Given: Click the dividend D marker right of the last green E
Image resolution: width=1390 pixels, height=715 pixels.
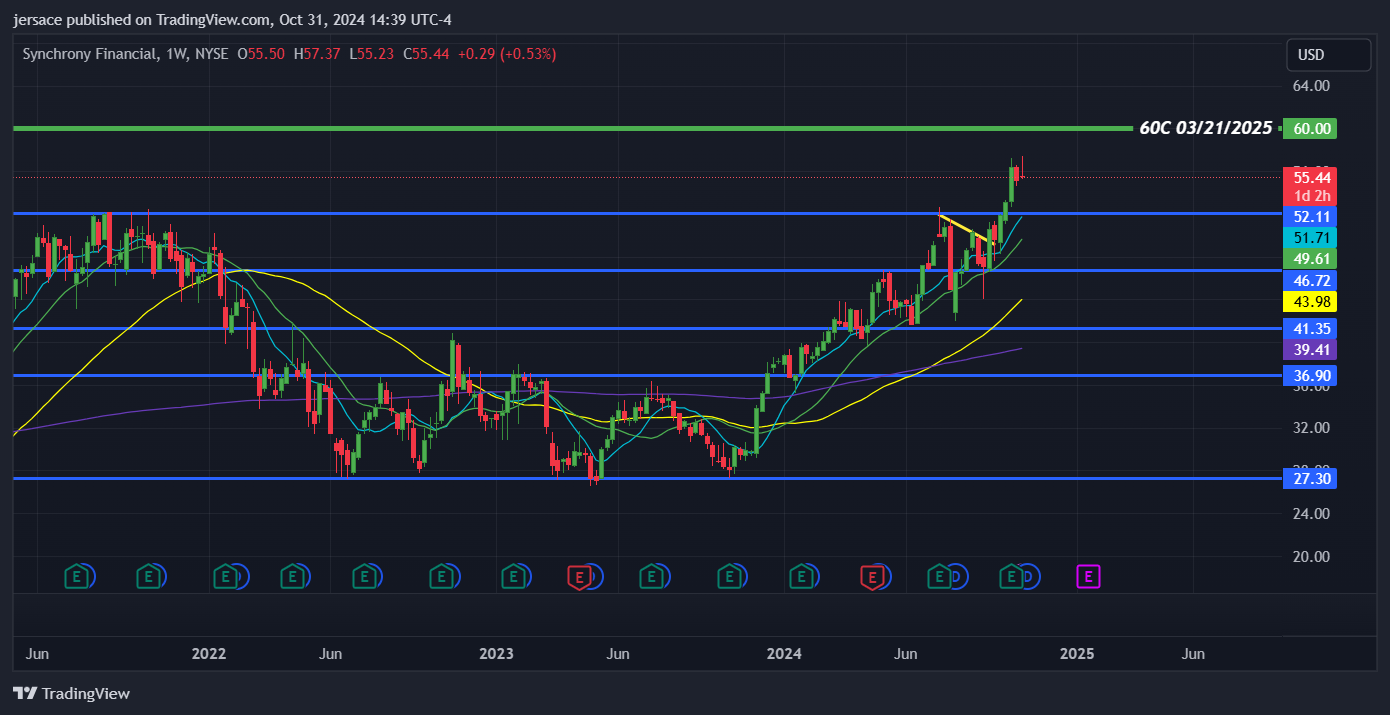Looking at the screenshot, I should (1031, 576).
